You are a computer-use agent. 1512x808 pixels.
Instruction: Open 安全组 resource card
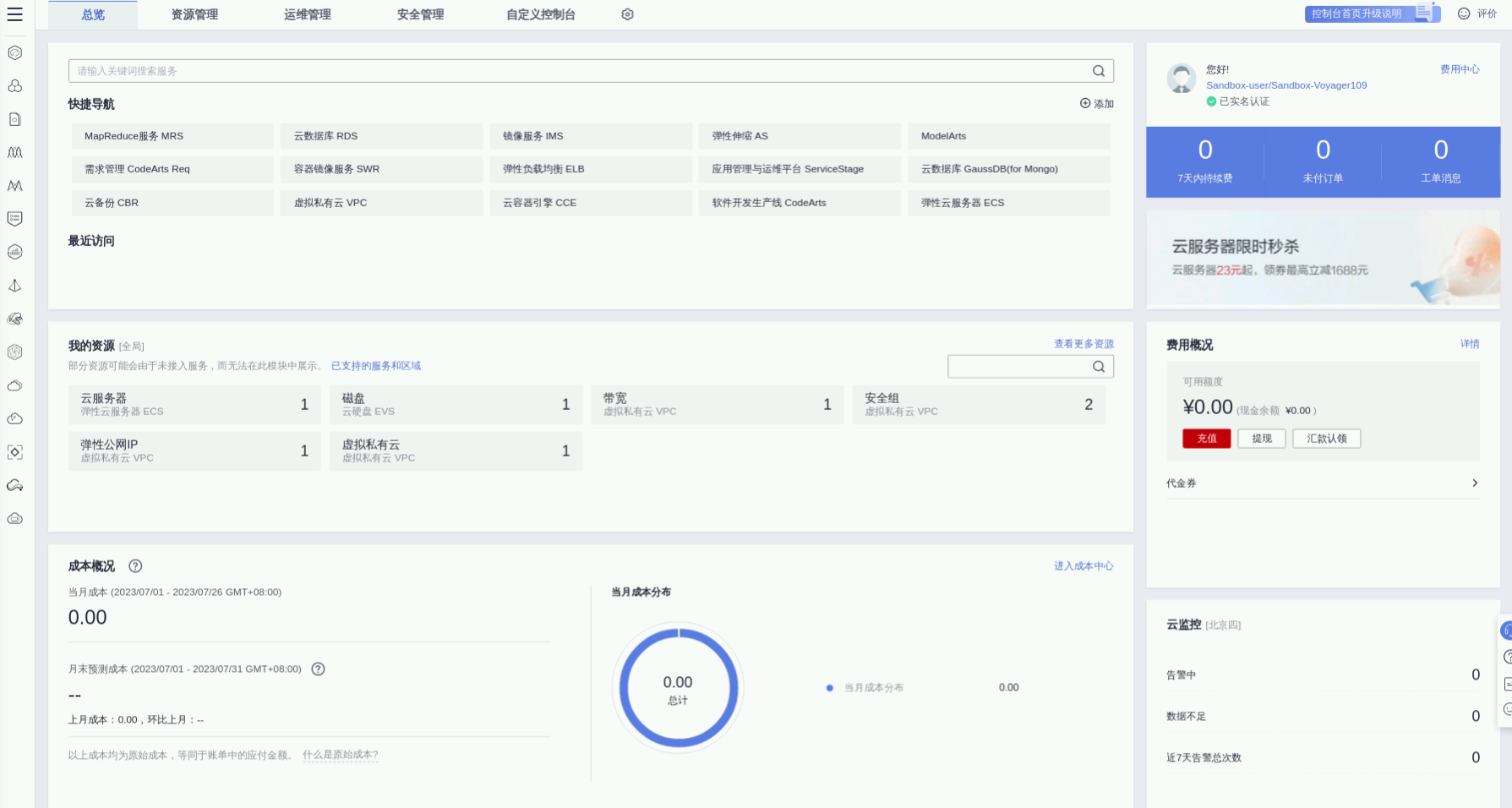pyautogui.click(x=979, y=404)
